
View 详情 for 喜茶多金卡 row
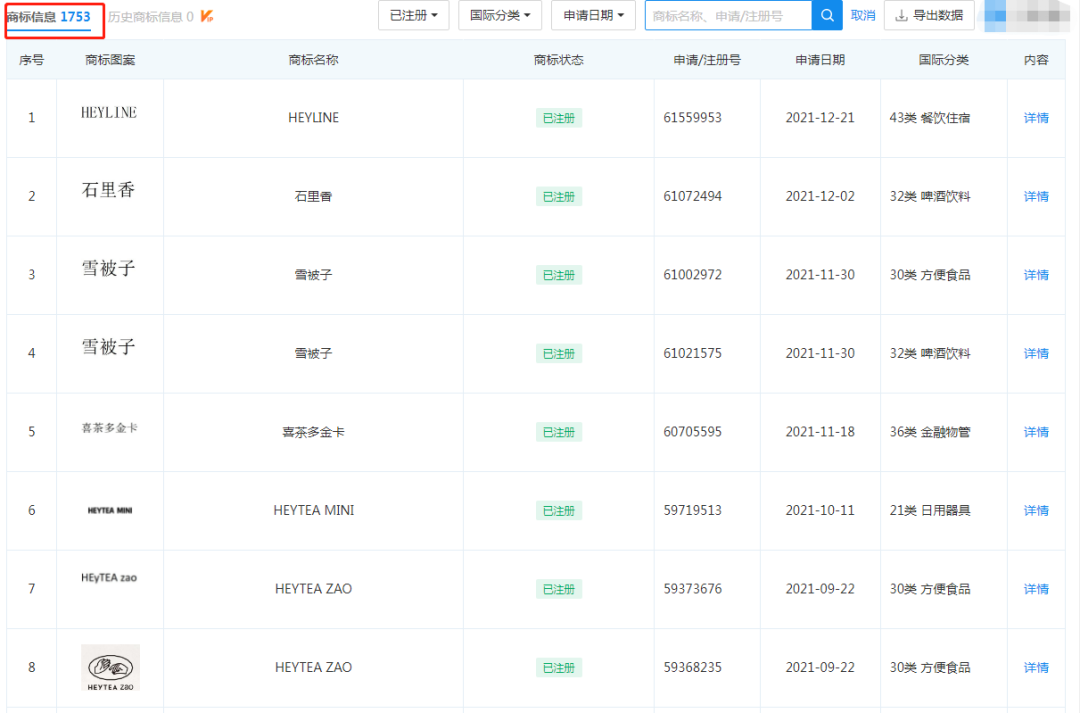[x=1036, y=432]
